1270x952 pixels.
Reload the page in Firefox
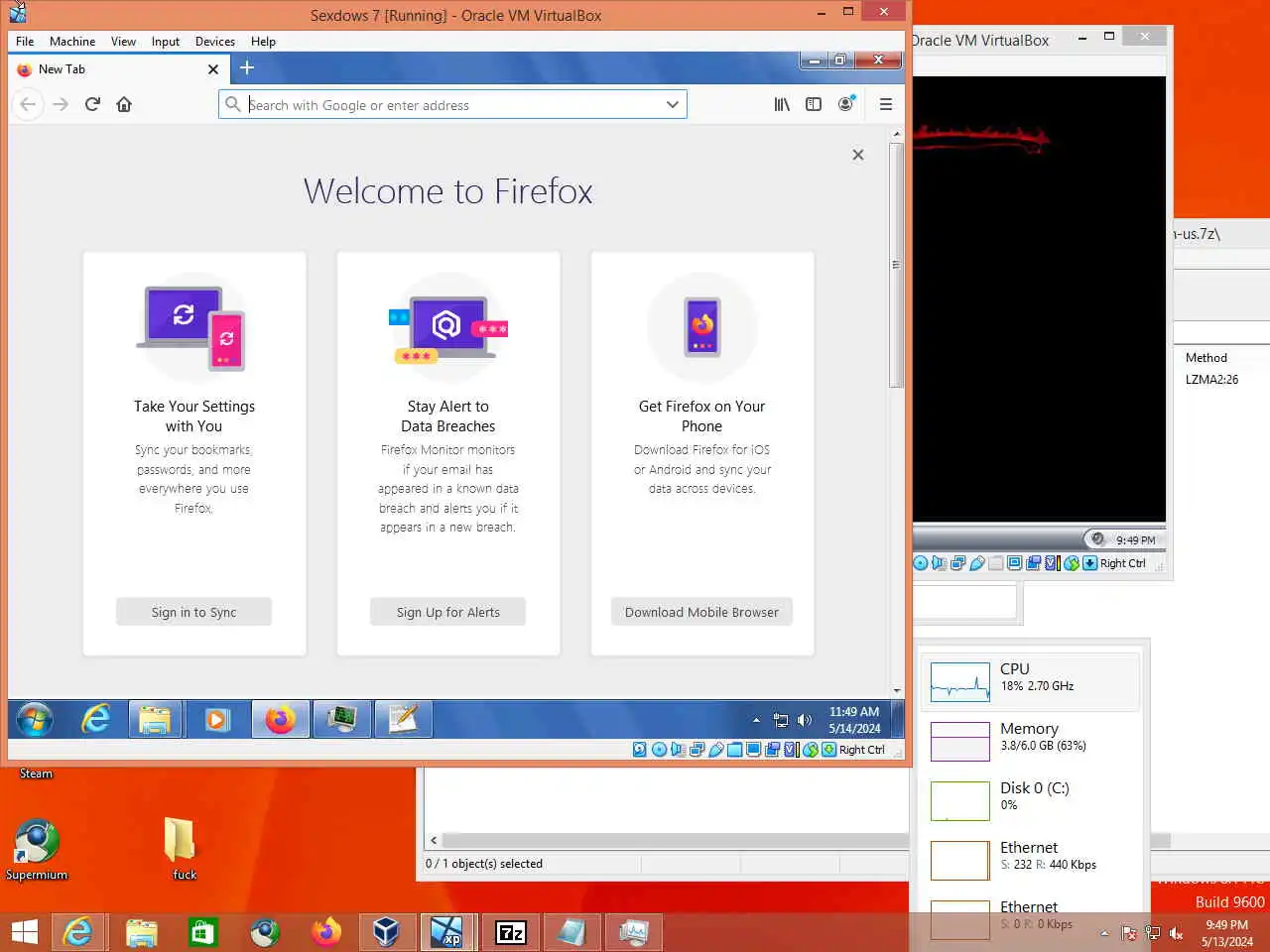[92, 104]
